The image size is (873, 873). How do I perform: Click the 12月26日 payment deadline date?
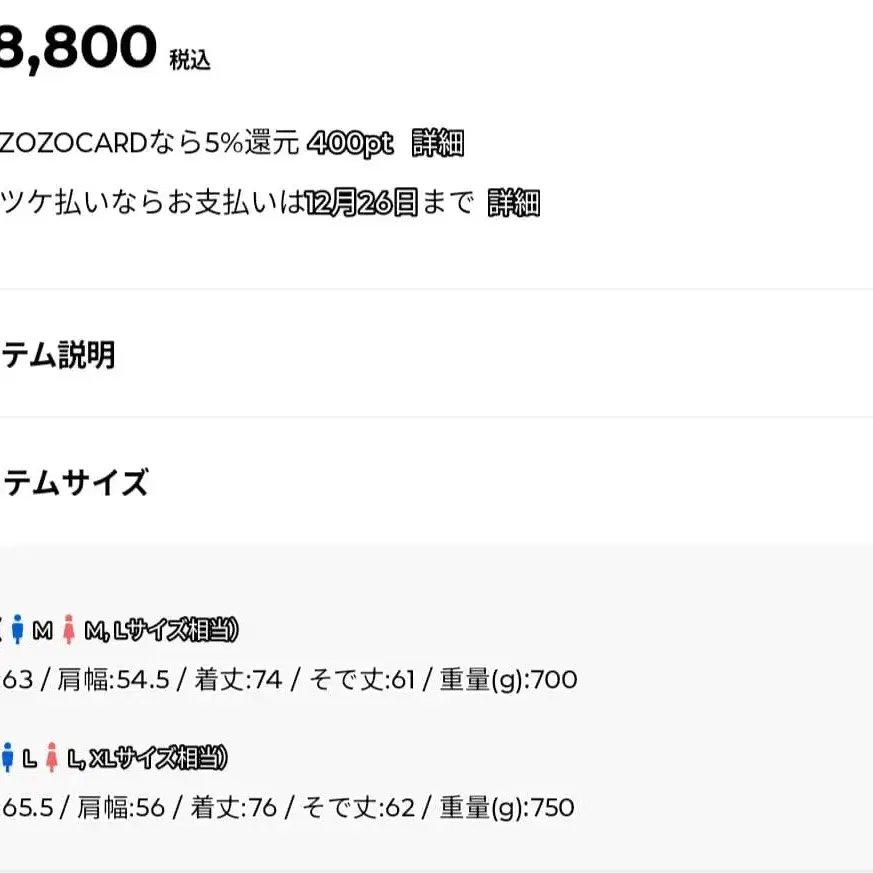tap(361, 204)
